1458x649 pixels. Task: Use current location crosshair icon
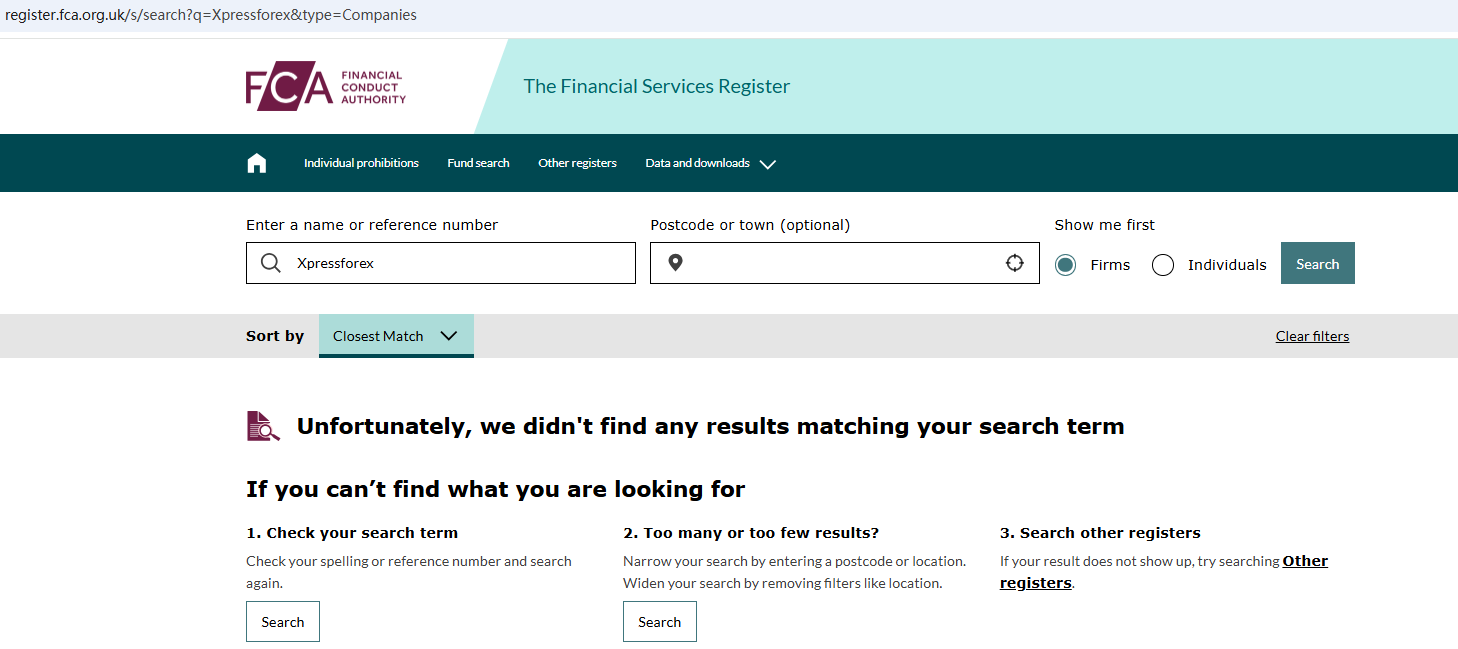(1015, 263)
